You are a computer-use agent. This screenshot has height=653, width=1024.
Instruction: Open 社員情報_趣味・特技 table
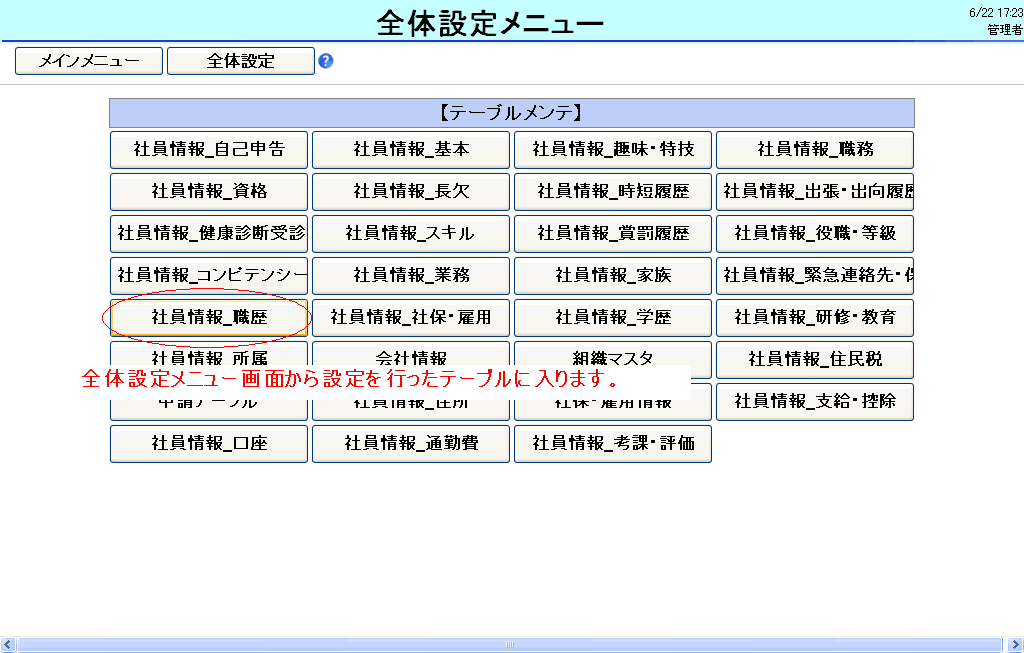click(x=613, y=150)
